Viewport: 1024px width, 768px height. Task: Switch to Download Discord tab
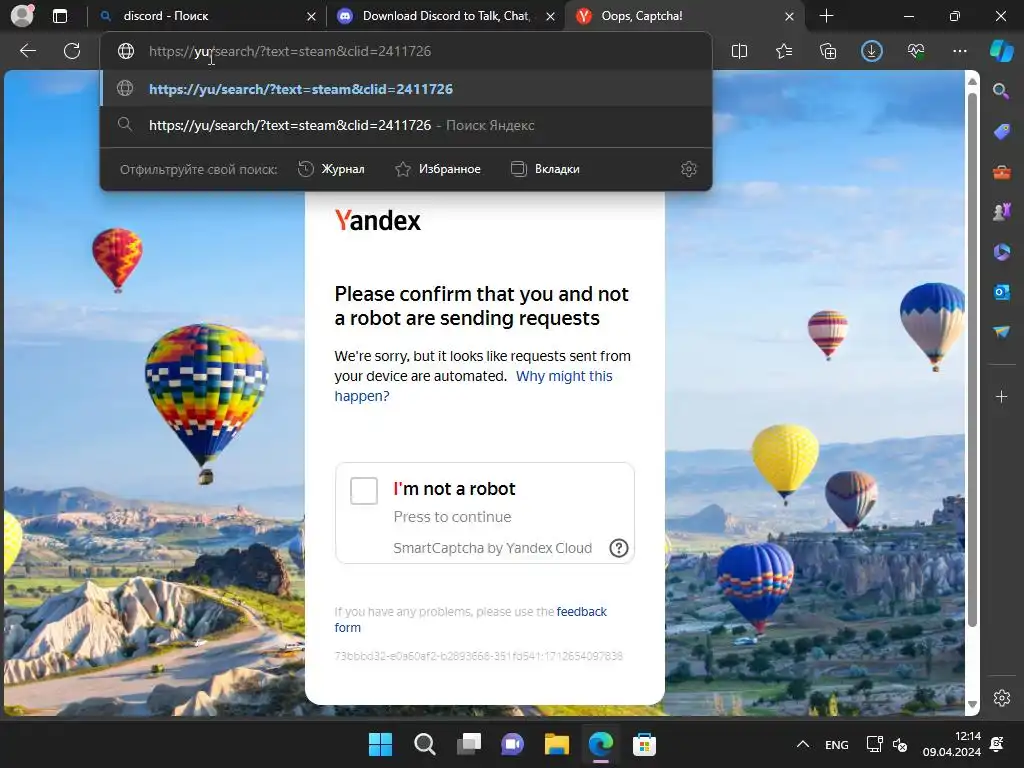tap(447, 16)
